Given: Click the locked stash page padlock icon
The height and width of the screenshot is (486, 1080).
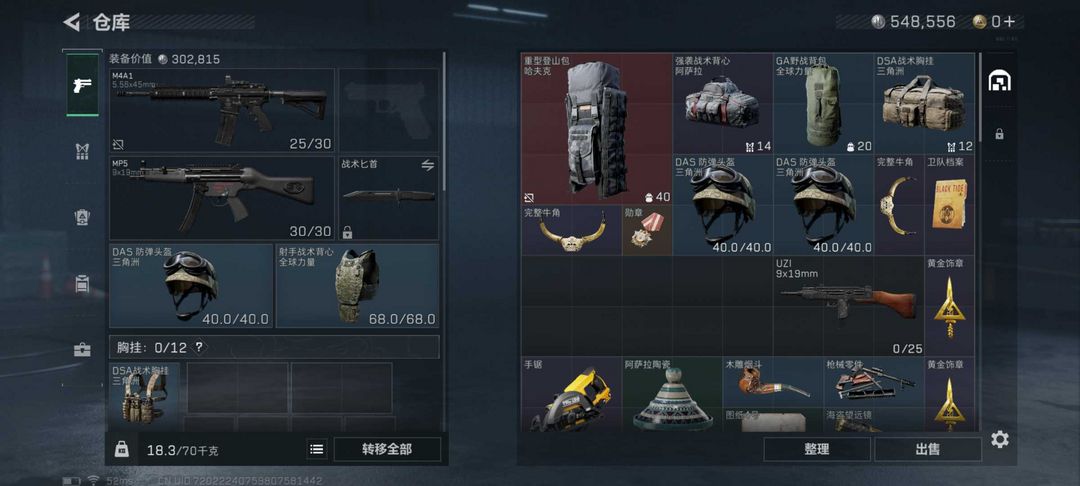Looking at the screenshot, I should (x=999, y=134).
